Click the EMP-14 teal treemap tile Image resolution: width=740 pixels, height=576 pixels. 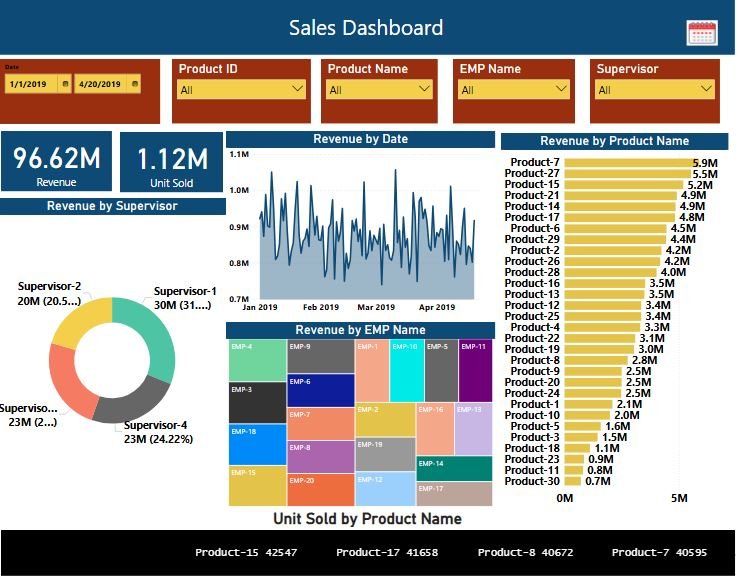click(454, 469)
